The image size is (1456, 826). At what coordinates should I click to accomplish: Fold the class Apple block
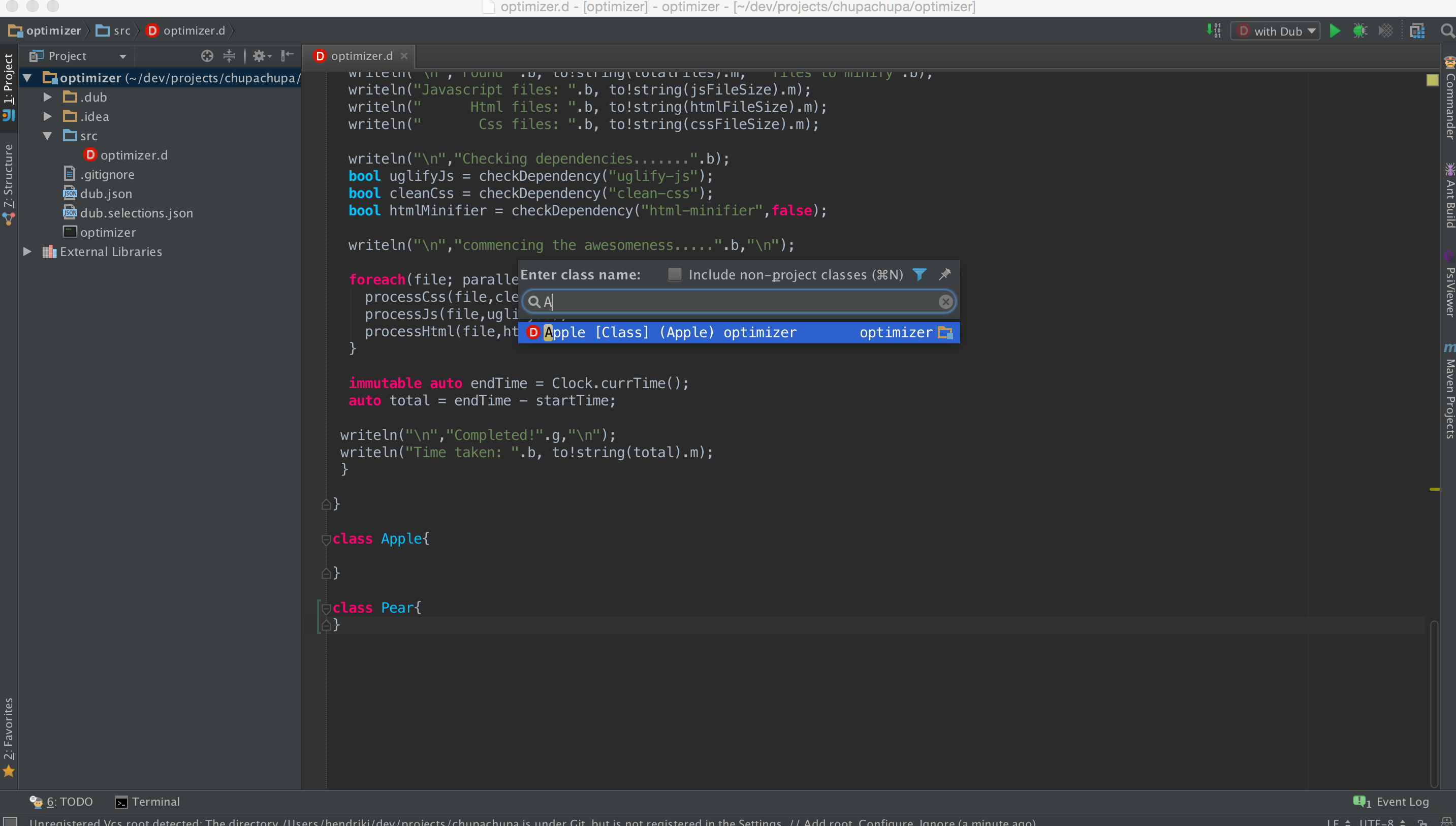(x=326, y=539)
